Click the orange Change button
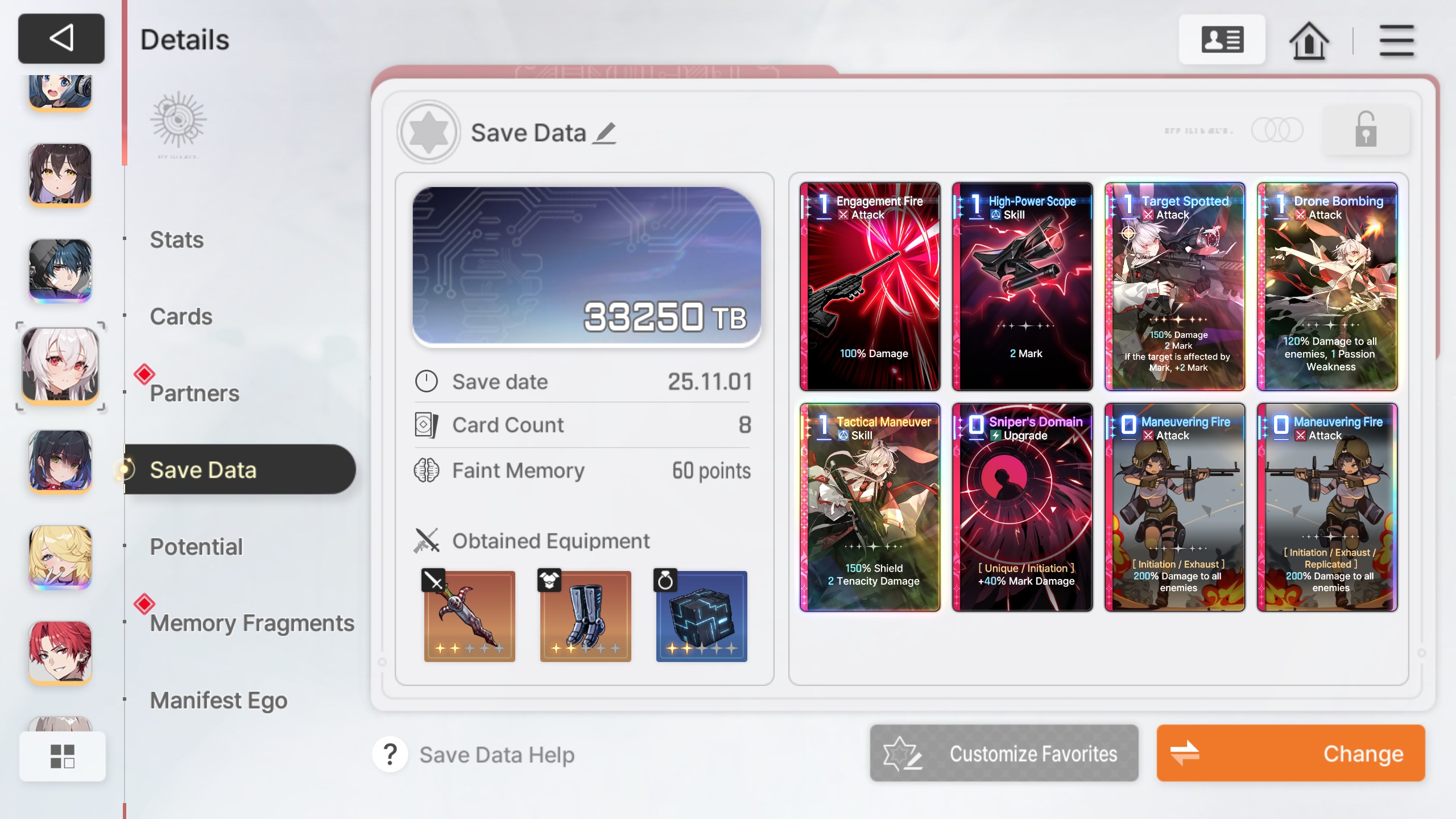The width and height of the screenshot is (1456, 819). [x=1290, y=753]
